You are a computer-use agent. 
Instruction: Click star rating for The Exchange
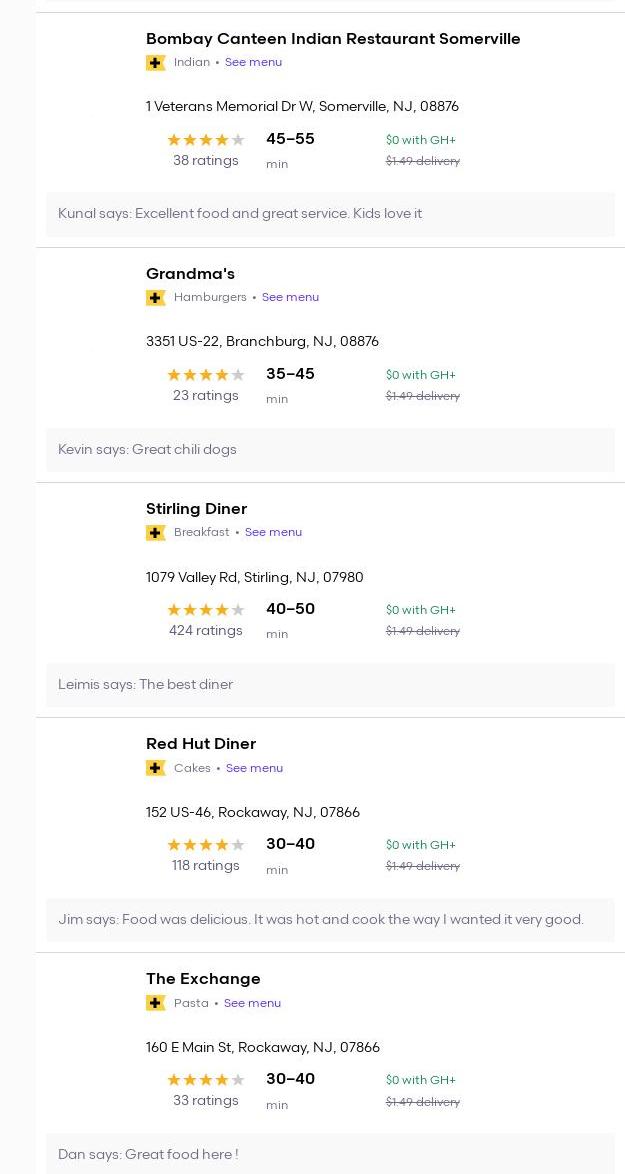(205, 1080)
